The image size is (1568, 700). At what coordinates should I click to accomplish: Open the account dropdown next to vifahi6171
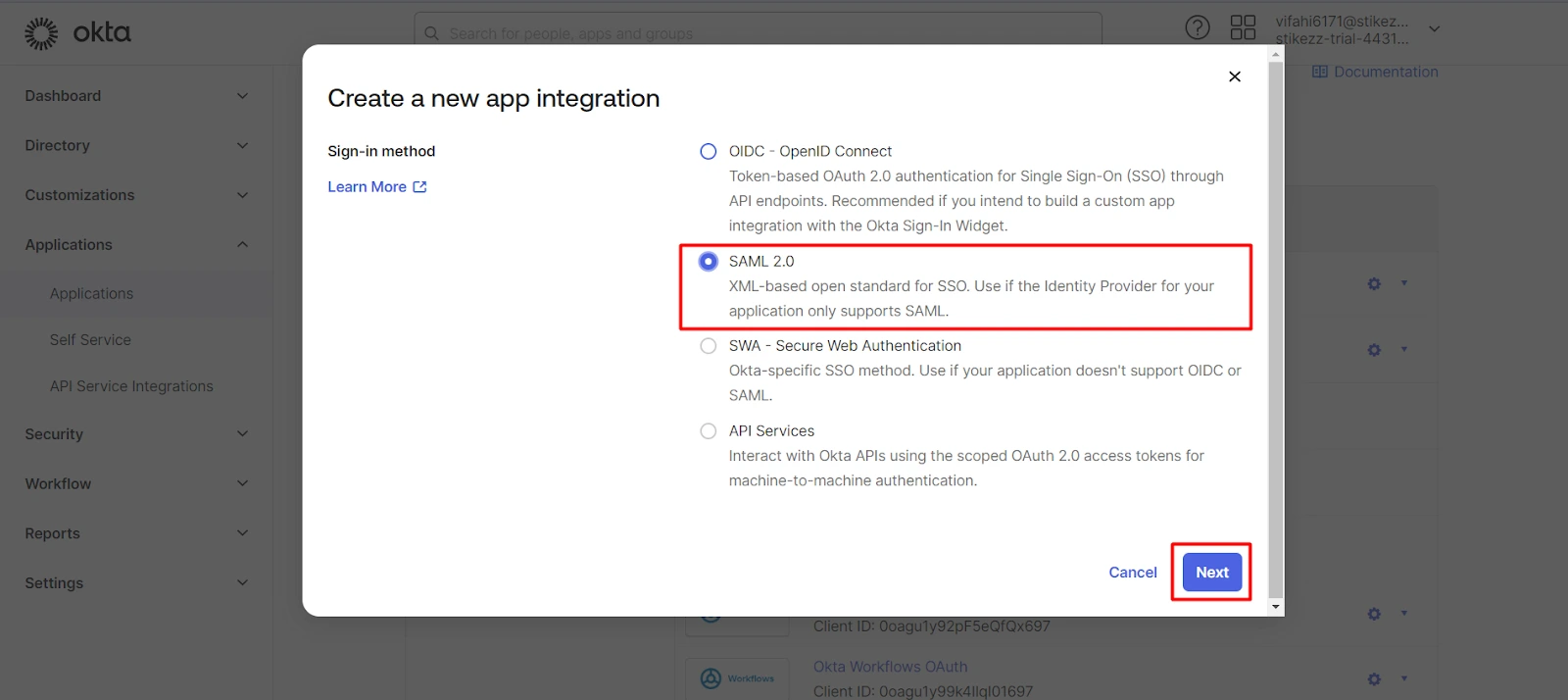(1434, 29)
